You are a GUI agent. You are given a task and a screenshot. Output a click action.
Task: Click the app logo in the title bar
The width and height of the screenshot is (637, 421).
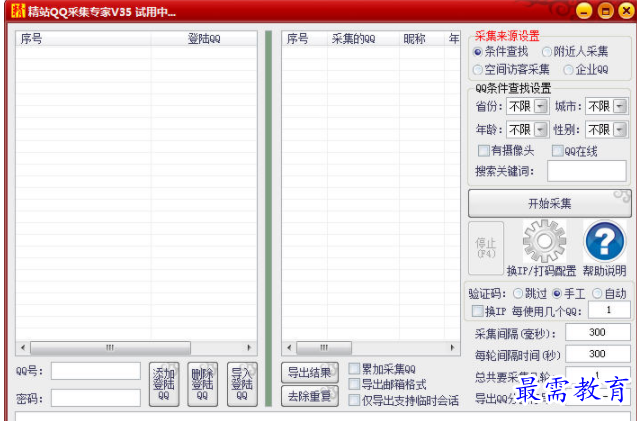coord(17,11)
